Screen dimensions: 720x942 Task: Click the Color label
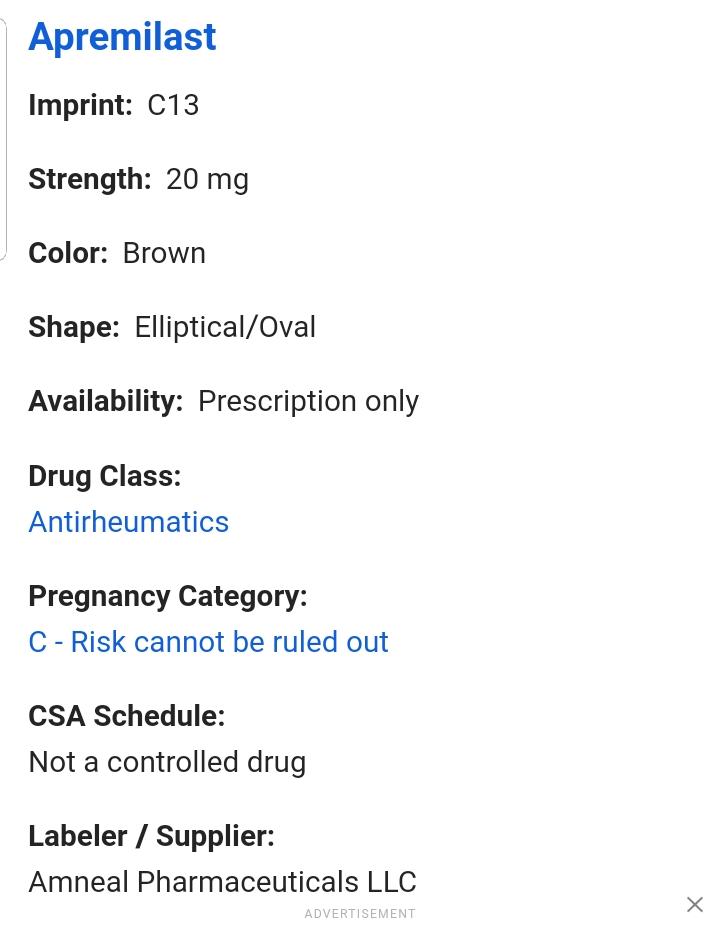pyautogui.click(x=67, y=253)
